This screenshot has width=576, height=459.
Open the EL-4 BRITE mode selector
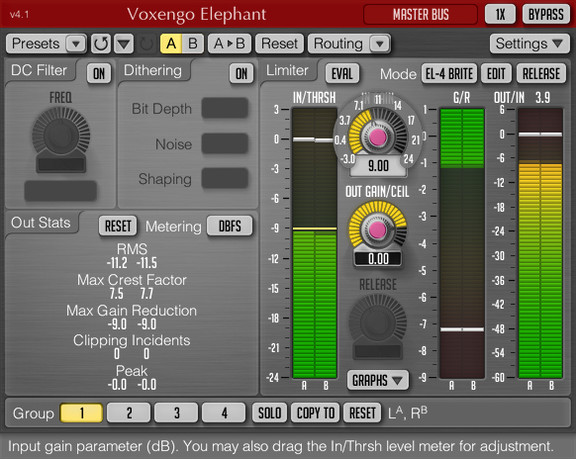point(449,74)
